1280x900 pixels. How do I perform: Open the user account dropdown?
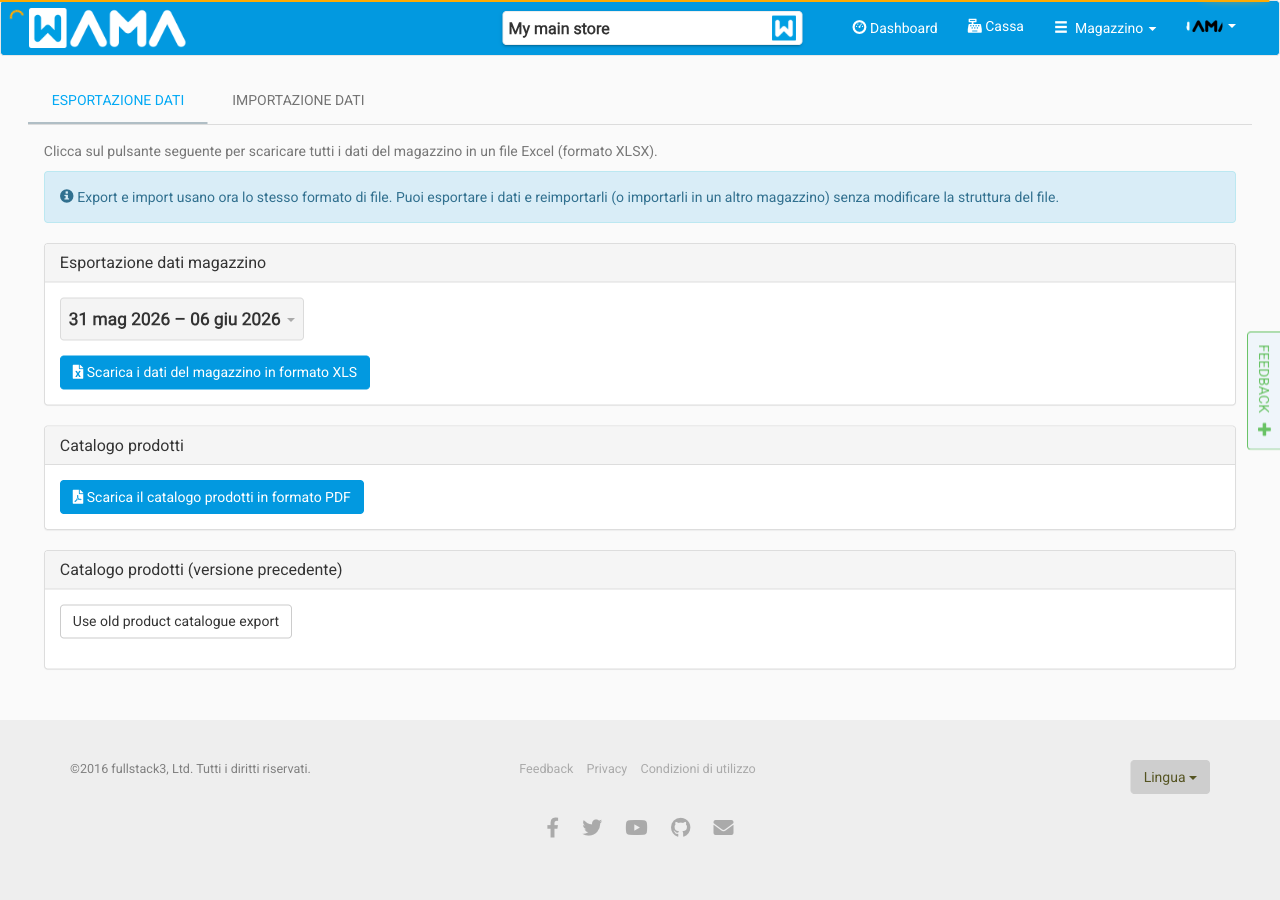1210,27
